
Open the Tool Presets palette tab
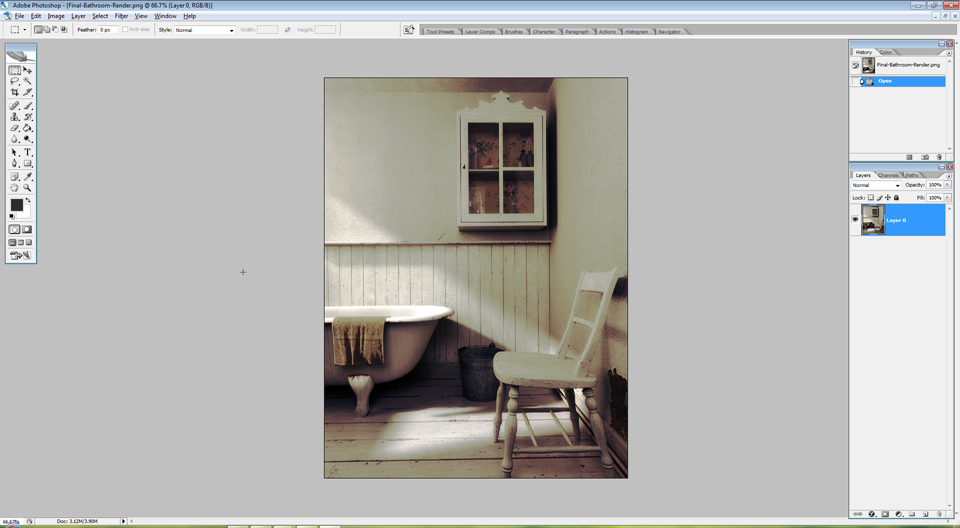(440, 31)
